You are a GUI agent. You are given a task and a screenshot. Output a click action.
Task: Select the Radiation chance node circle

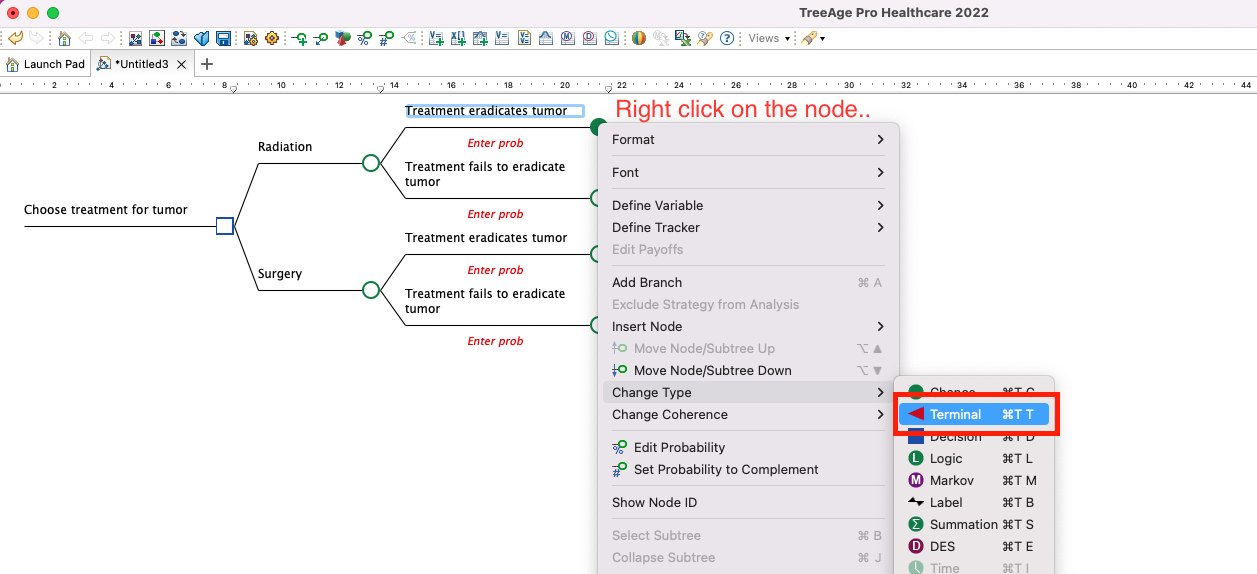[371, 162]
